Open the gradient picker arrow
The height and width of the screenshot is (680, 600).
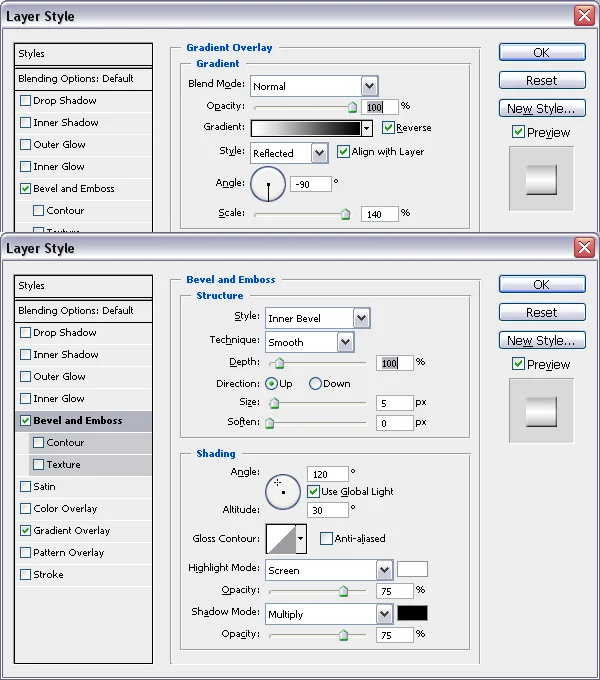pos(367,128)
